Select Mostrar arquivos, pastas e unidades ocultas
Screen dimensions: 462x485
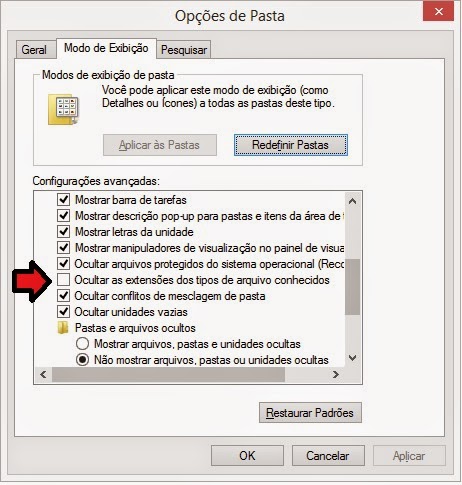[82, 344]
